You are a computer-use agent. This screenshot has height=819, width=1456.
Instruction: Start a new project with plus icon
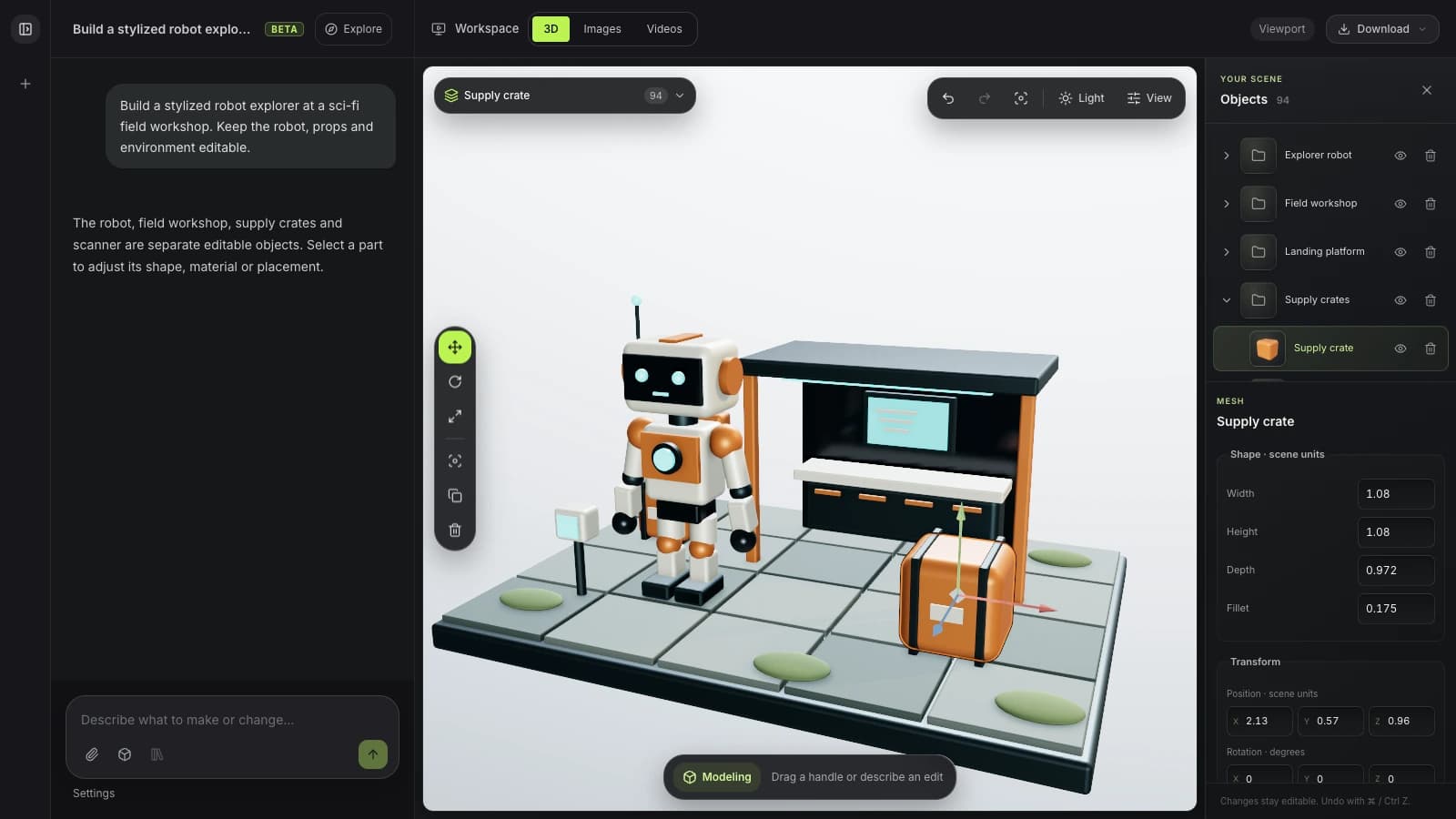pos(25,84)
